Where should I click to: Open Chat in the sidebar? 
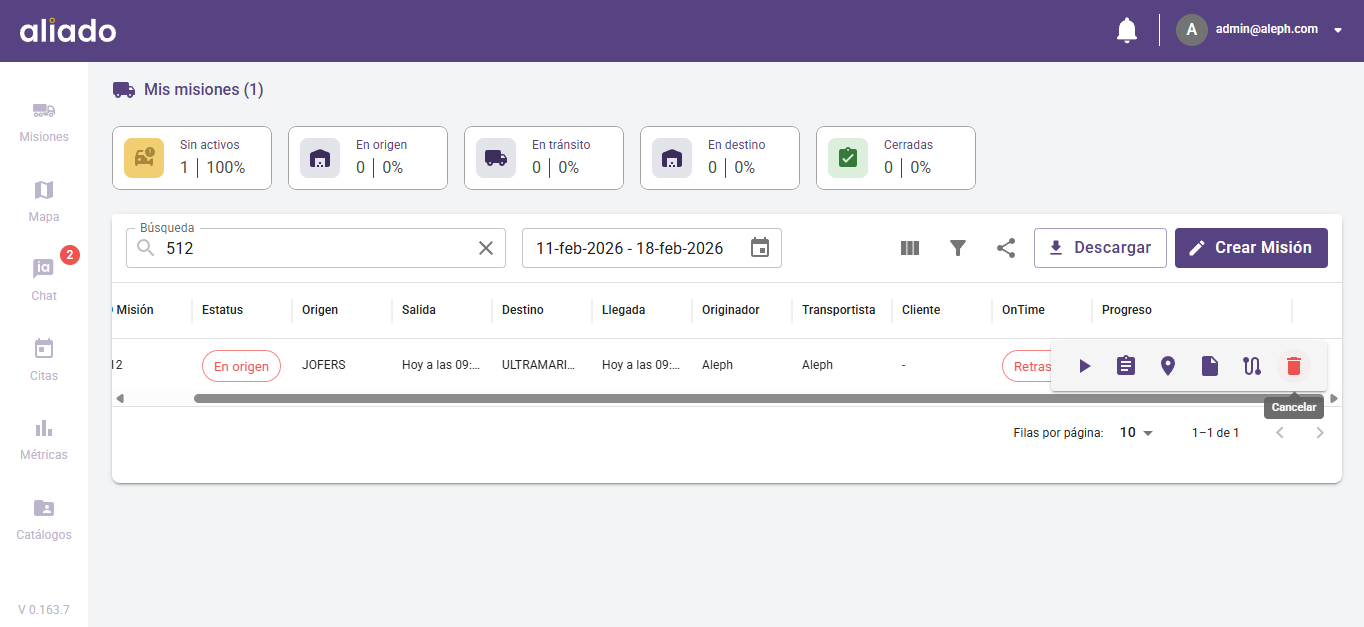tap(43, 280)
